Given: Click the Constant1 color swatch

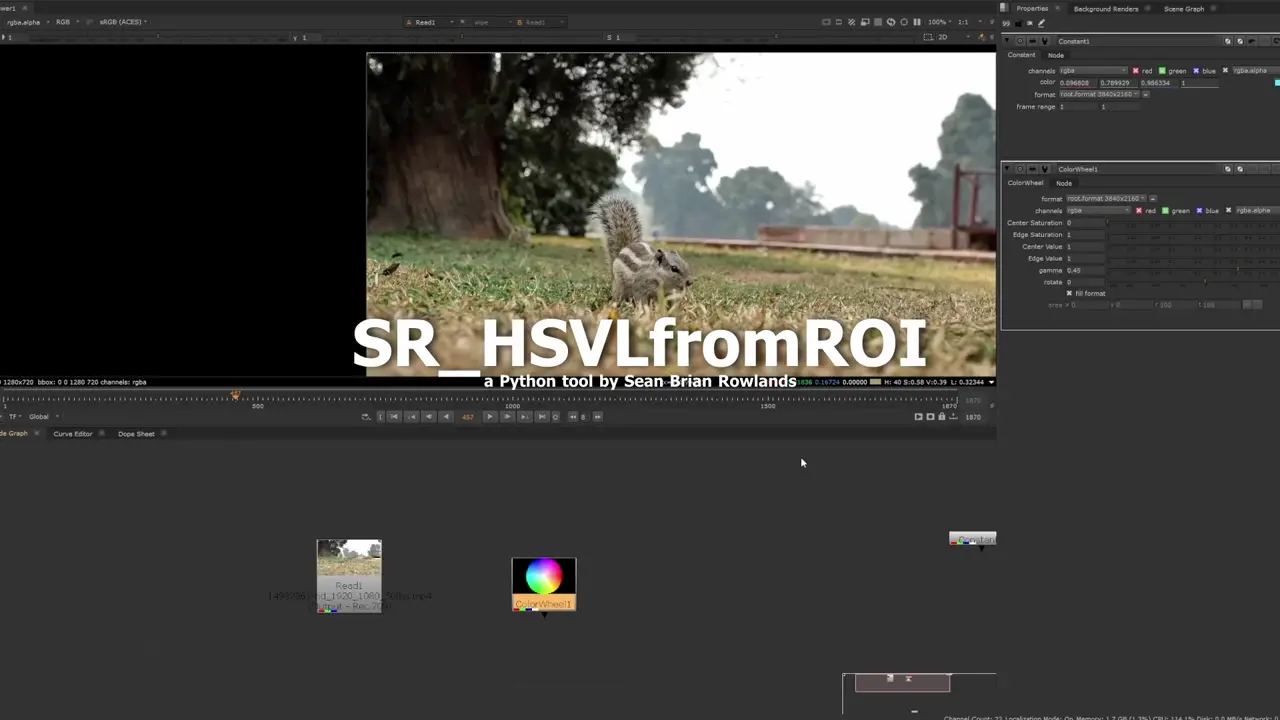Looking at the screenshot, I should click(1277, 83).
